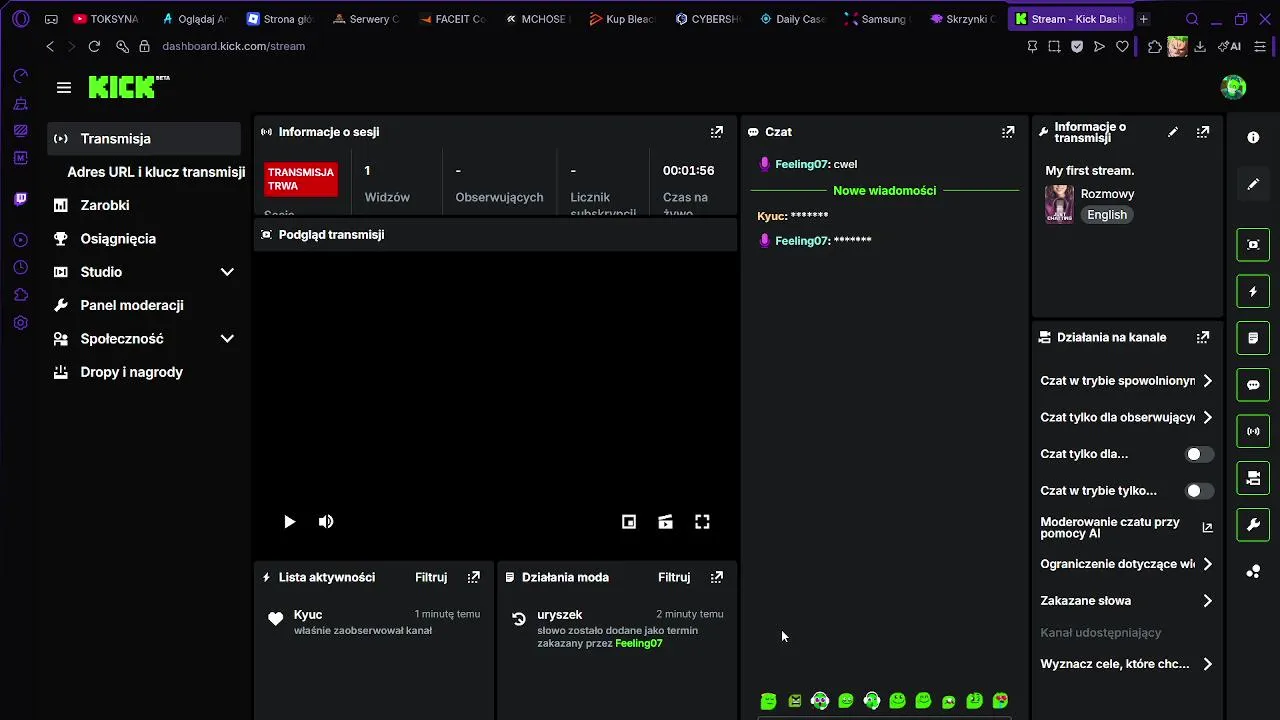Click Opera easy setup sliders icon

click(1260, 46)
